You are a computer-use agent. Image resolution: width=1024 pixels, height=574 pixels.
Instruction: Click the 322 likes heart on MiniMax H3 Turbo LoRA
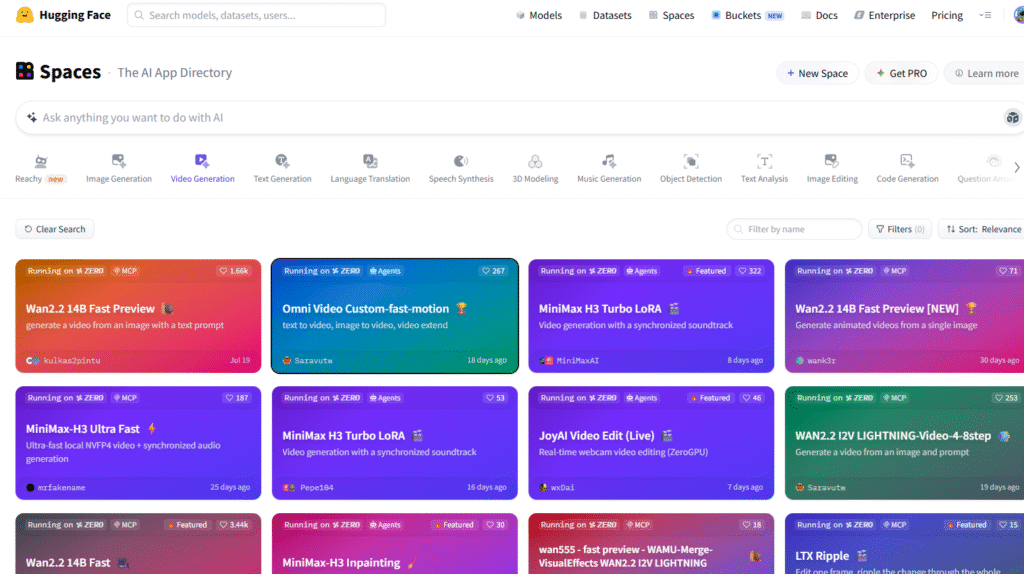tap(742, 271)
